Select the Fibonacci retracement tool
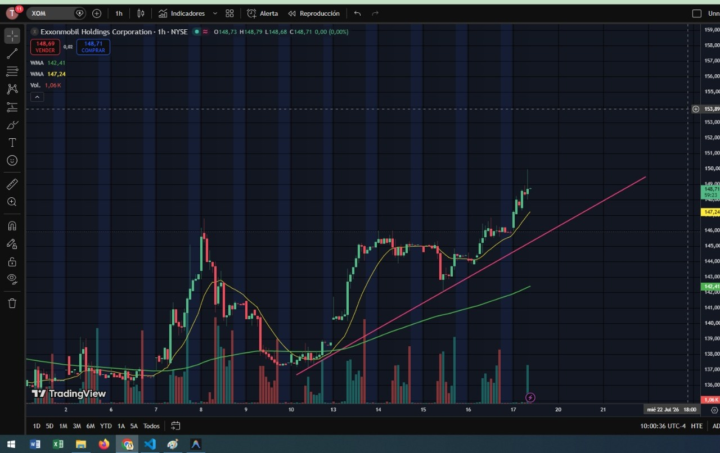 12,71
